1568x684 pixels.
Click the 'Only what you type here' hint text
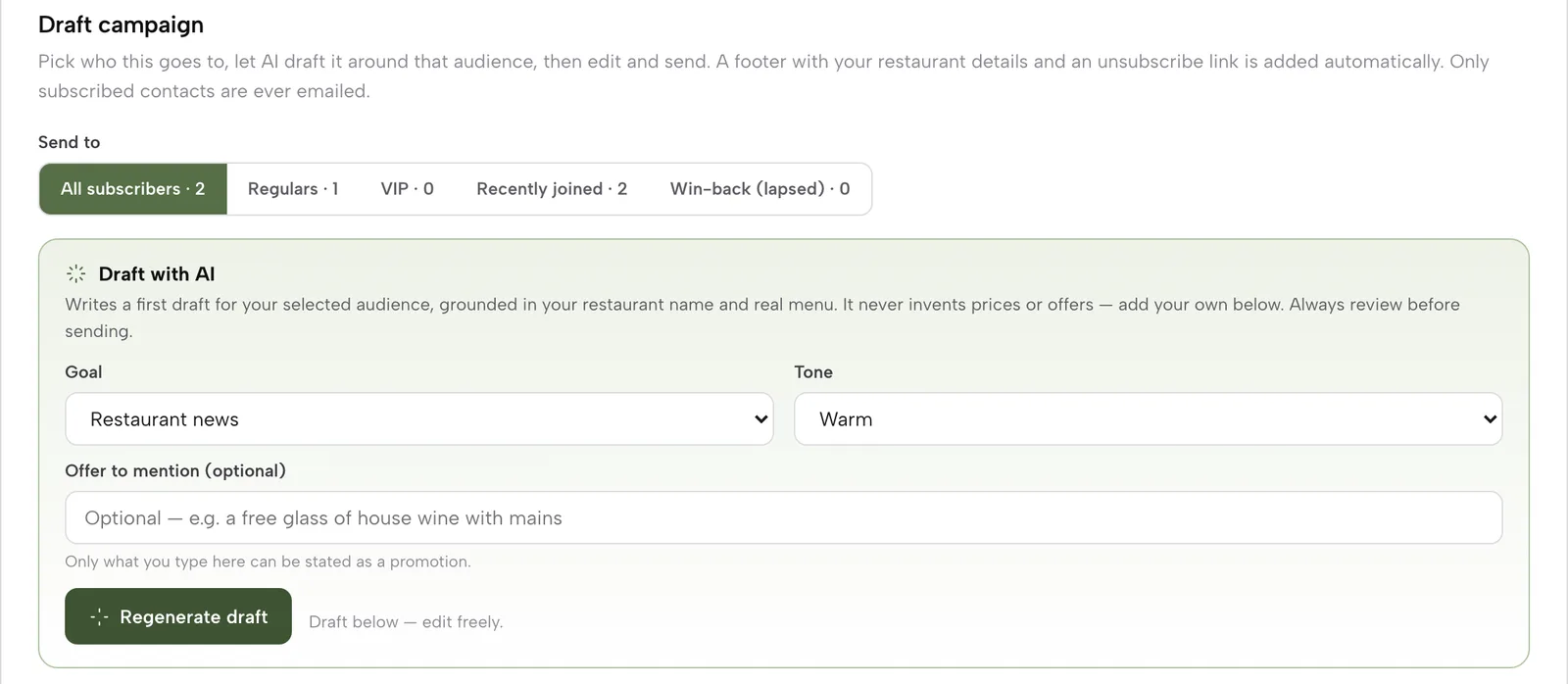pos(268,562)
